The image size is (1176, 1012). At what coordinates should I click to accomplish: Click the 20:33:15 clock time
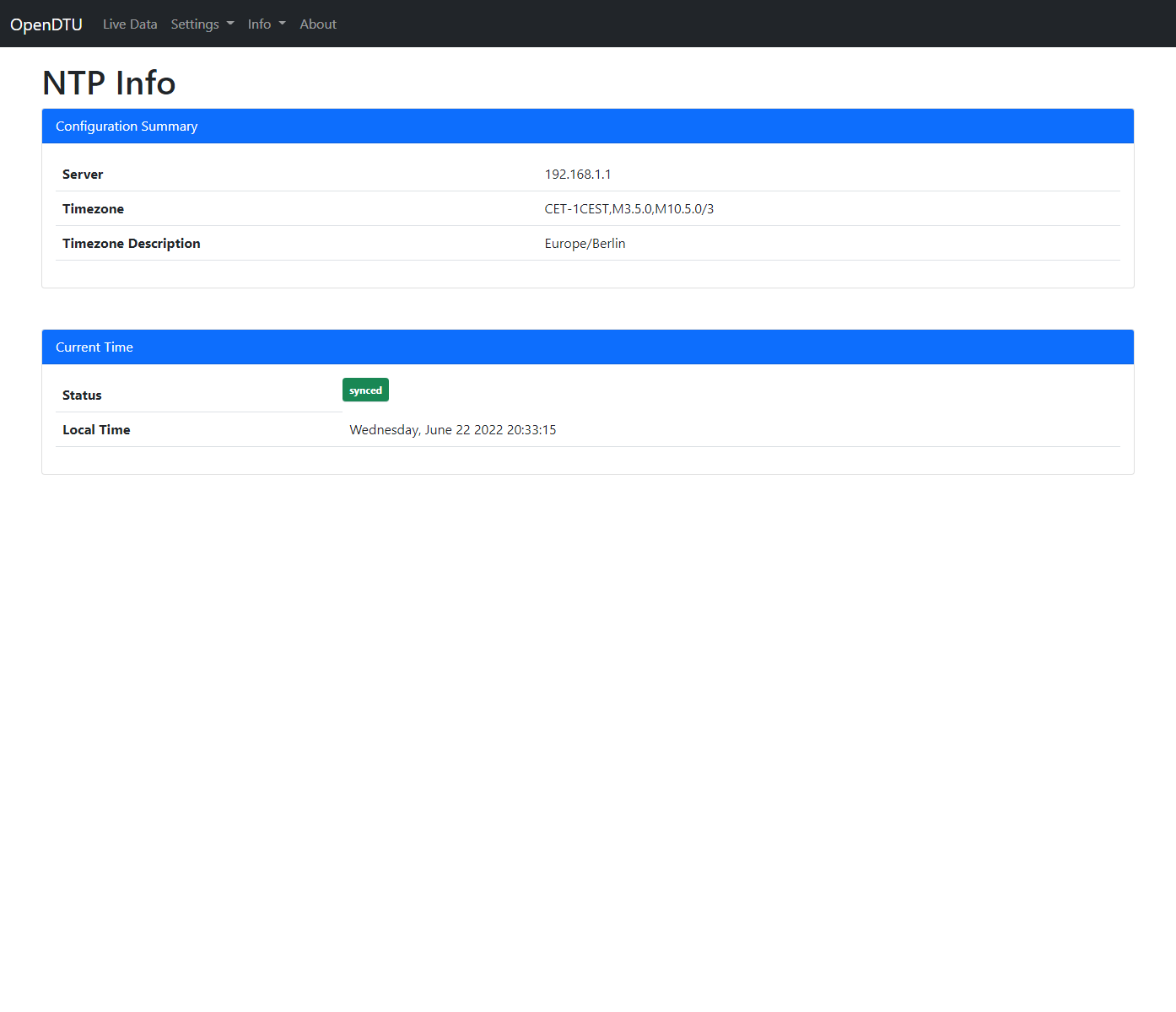pos(531,430)
